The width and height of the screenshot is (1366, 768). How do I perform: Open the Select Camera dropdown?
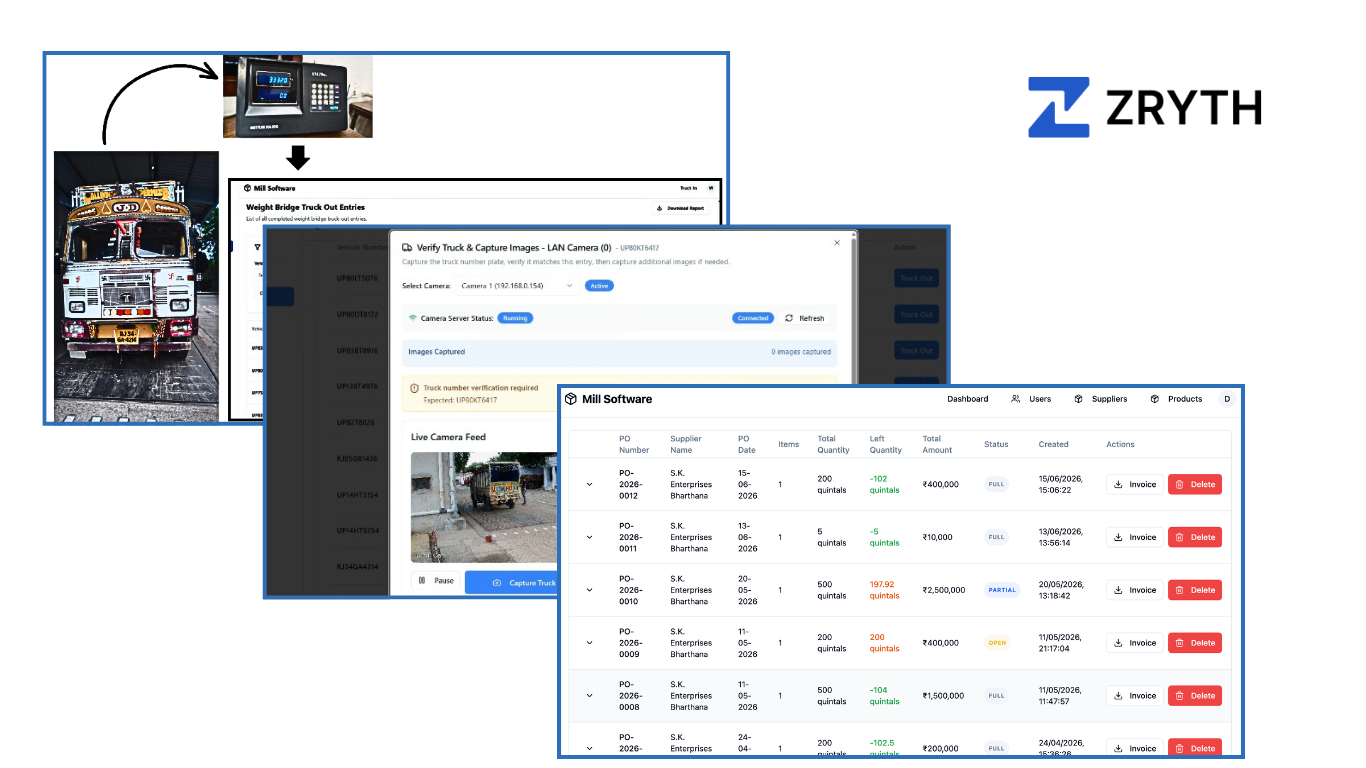pyautogui.click(x=518, y=285)
